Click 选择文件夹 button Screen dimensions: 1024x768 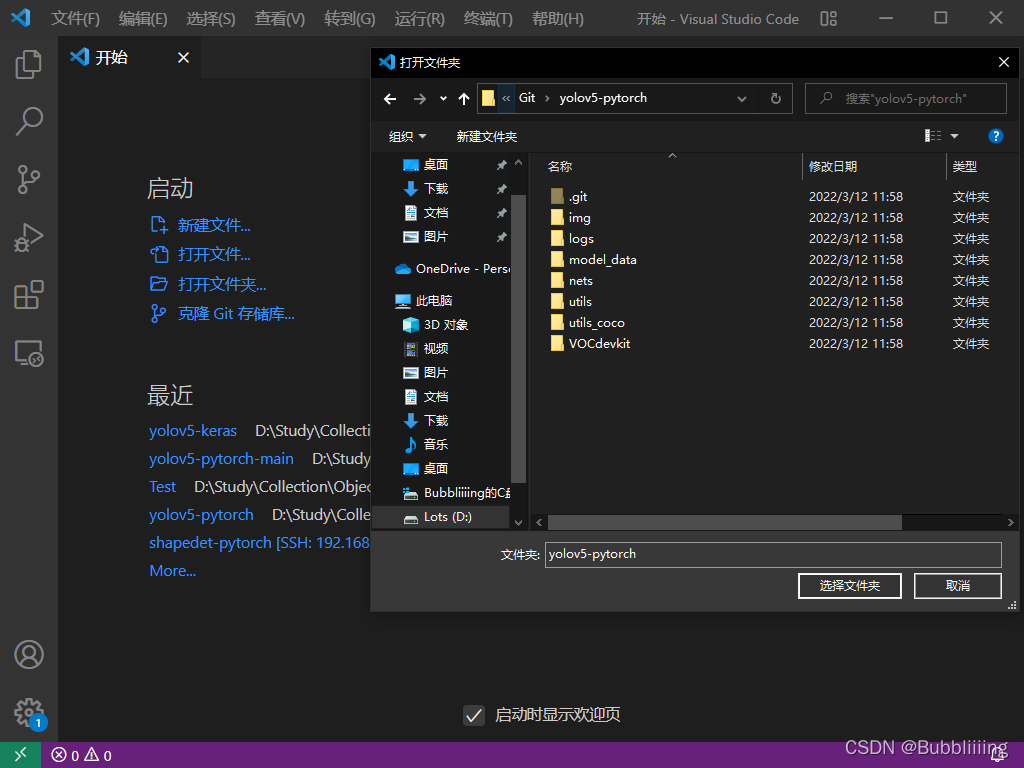[x=850, y=586]
